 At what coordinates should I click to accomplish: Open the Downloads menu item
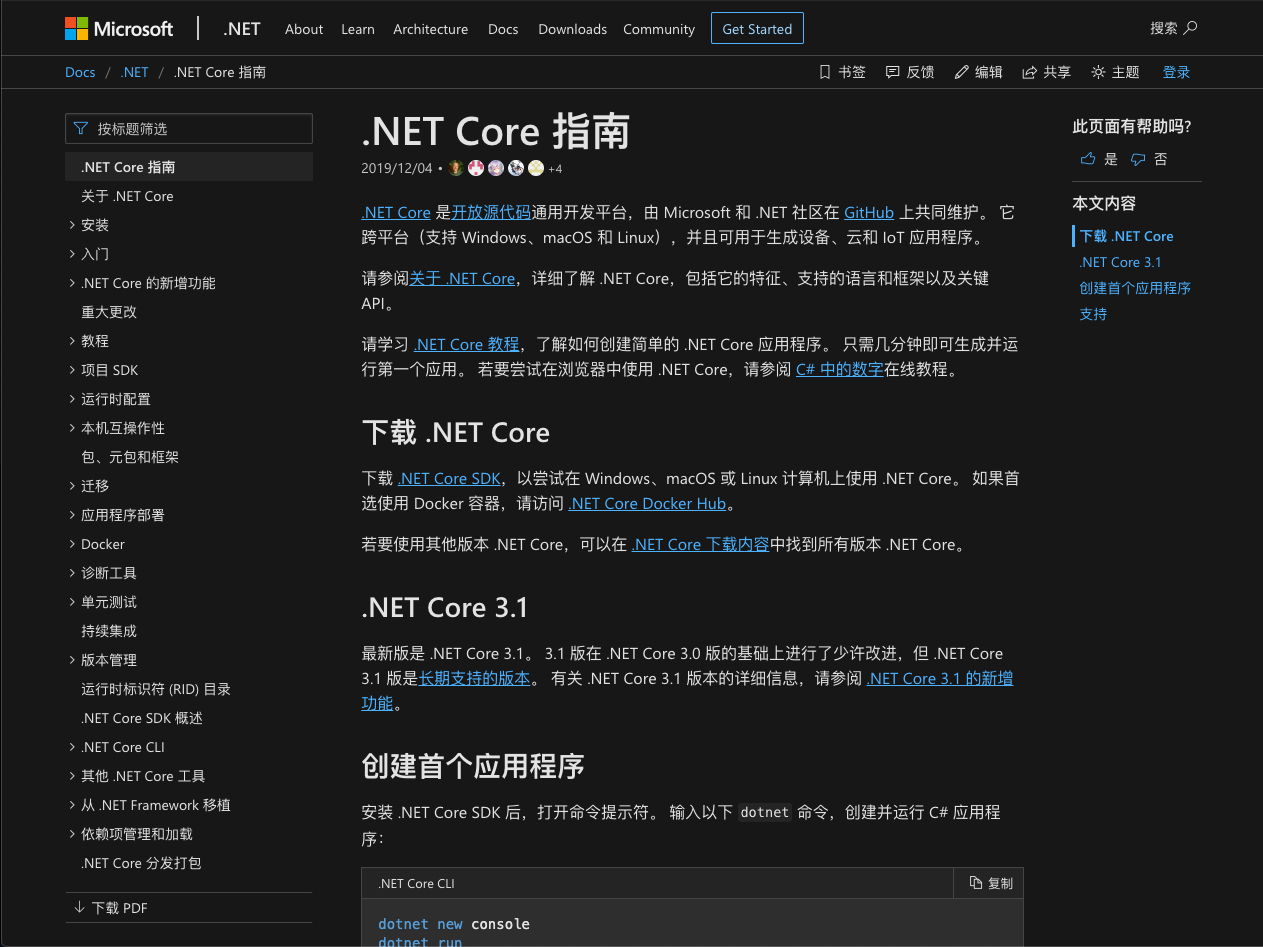click(572, 29)
